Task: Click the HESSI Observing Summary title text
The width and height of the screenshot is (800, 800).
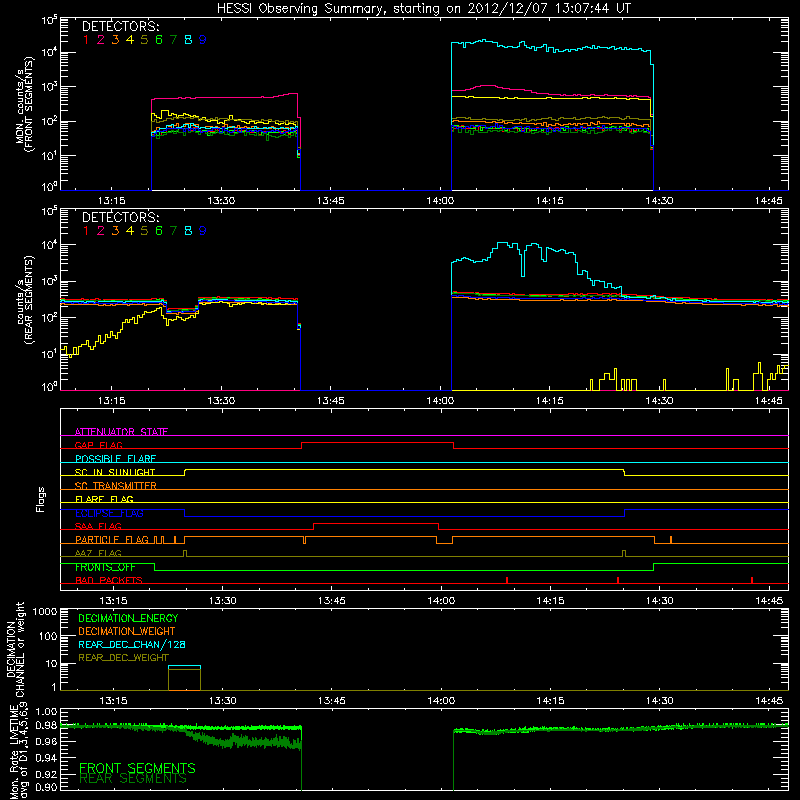Action: (423, 9)
